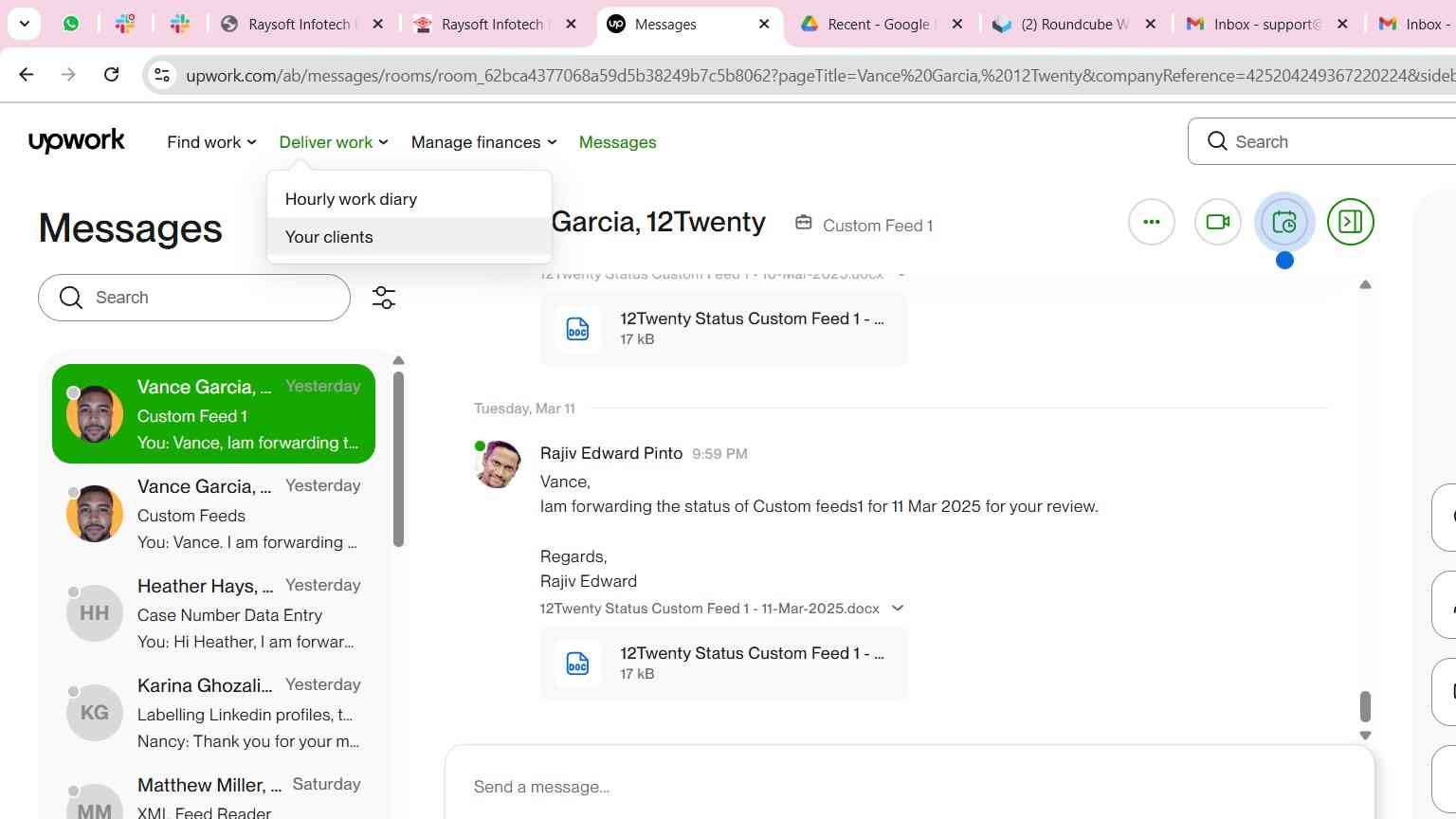
Task: Click the briefcase icon beside Custom Feed 1
Action: (804, 223)
